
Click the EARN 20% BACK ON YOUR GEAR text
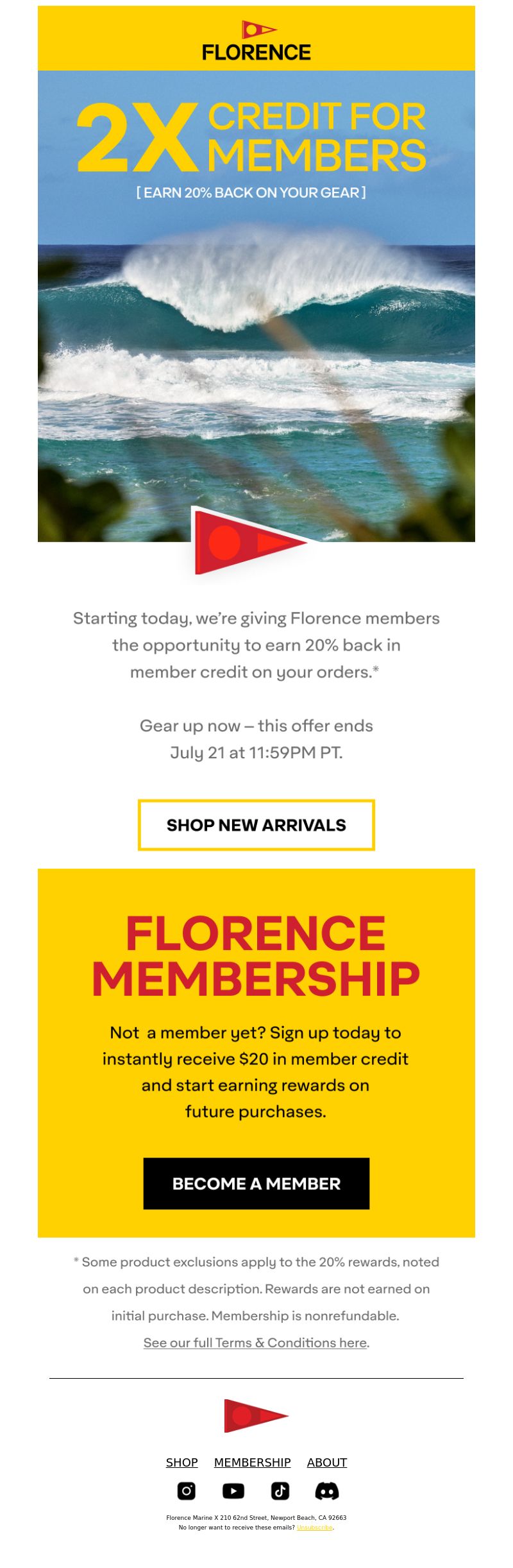[251, 192]
